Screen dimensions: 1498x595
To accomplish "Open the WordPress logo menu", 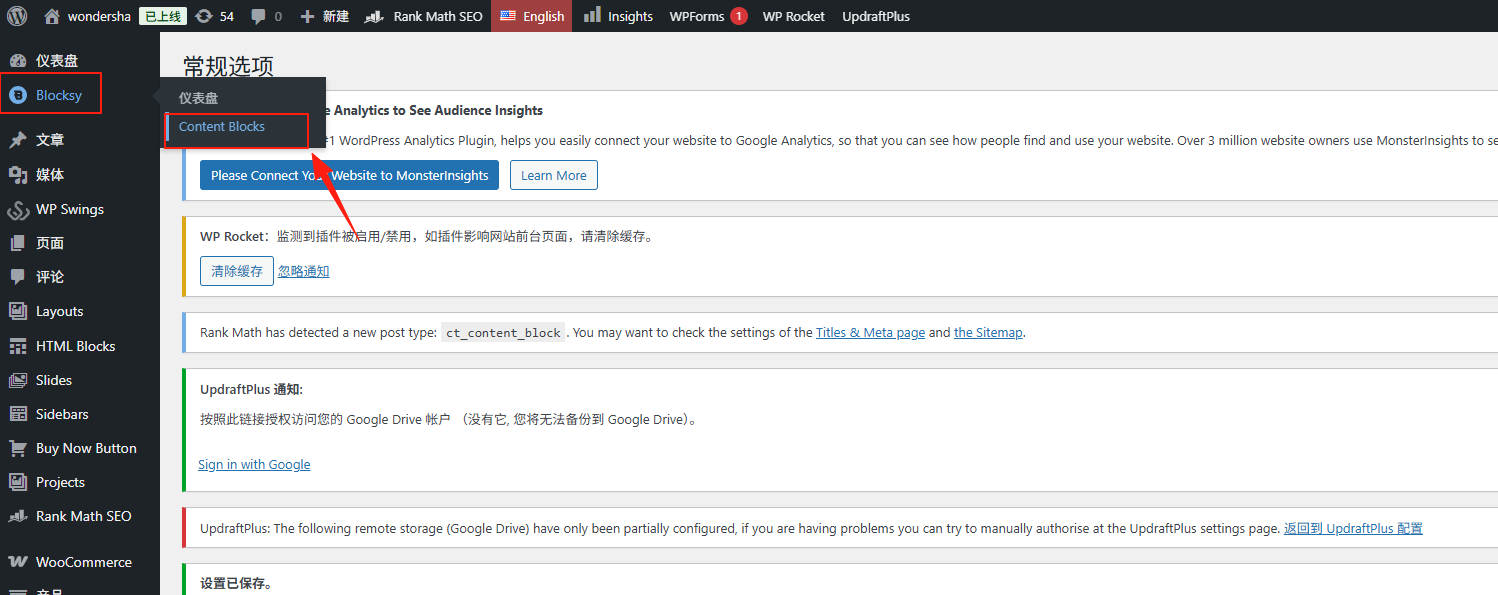I will point(16,15).
